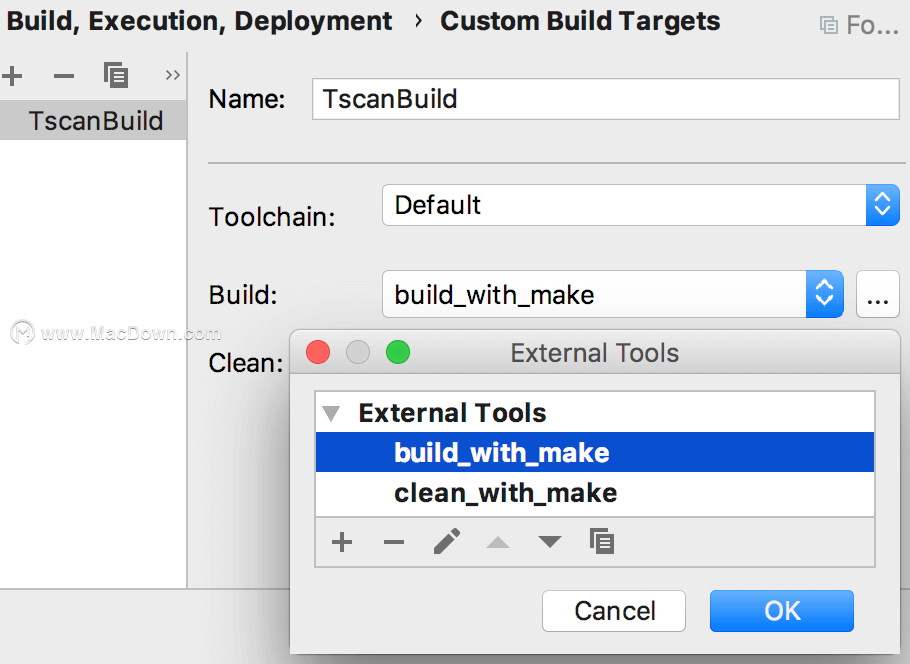910x664 pixels.
Task: Open the Build tool dropdown
Action: 612,294
